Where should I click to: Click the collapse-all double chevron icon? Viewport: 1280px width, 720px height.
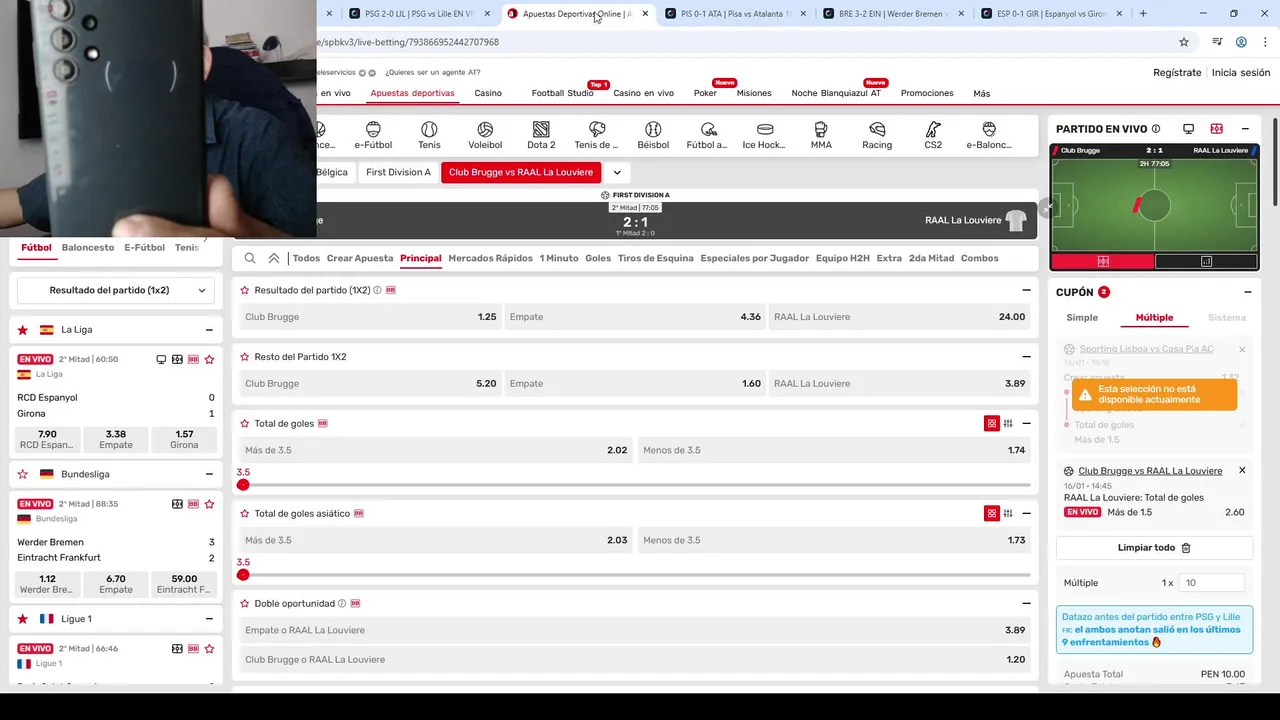coord(274,258)
